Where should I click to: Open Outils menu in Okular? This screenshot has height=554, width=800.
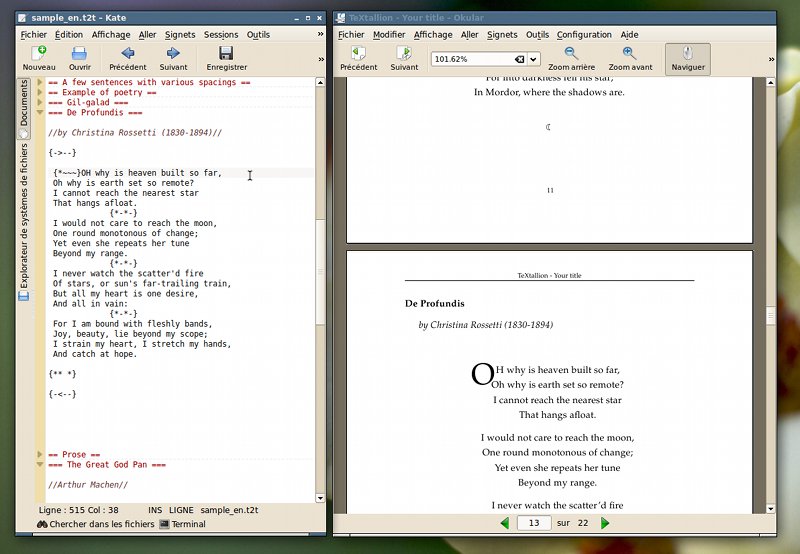(537, 35)
